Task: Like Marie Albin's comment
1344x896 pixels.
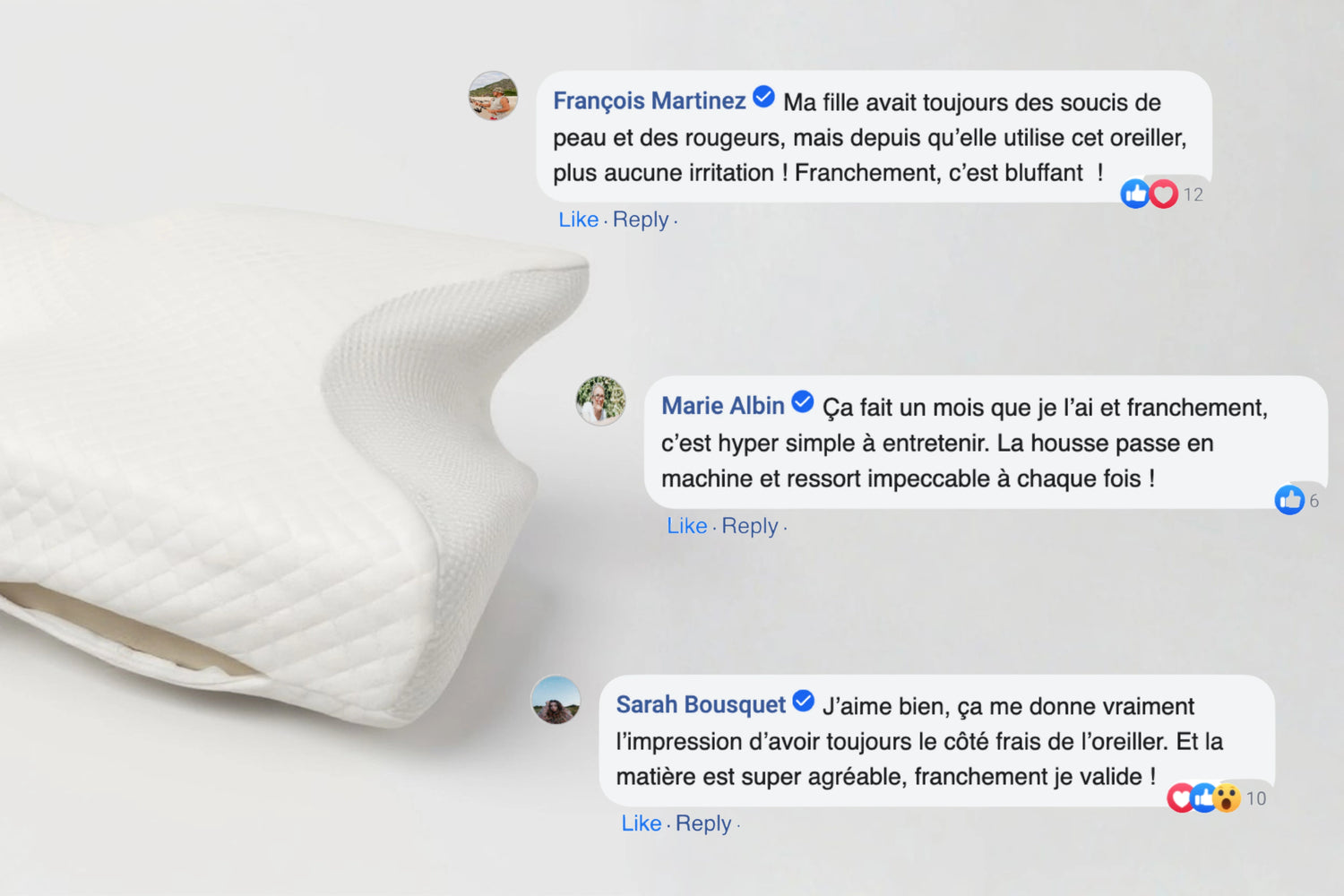Action: click(x=686, y=526)
